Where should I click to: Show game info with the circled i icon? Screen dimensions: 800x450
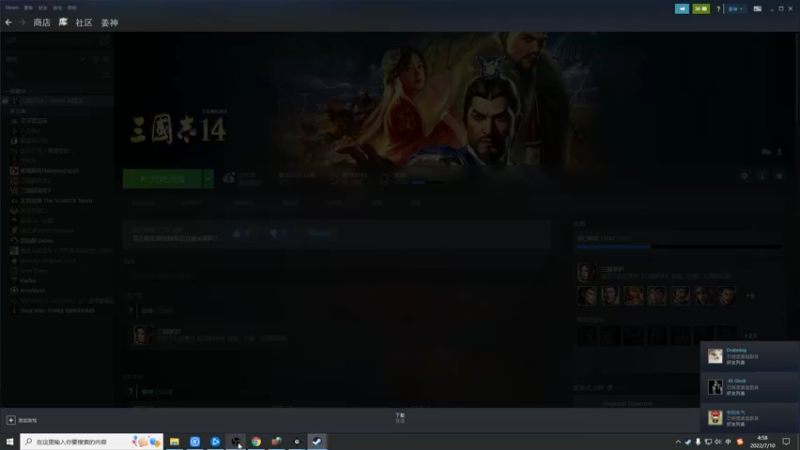(762, 176)
